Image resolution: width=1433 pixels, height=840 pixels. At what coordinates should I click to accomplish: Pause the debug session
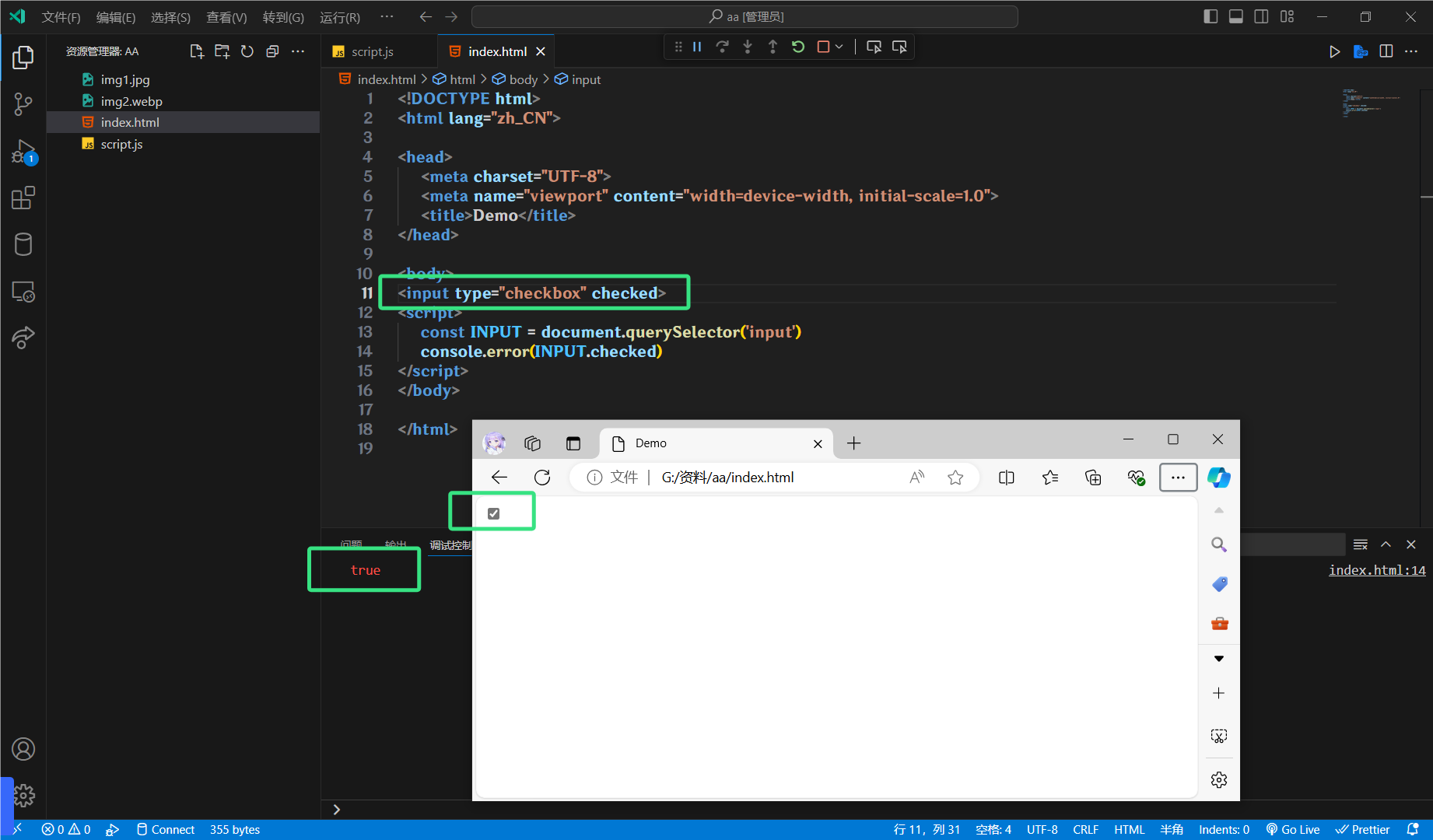[697, 47]
